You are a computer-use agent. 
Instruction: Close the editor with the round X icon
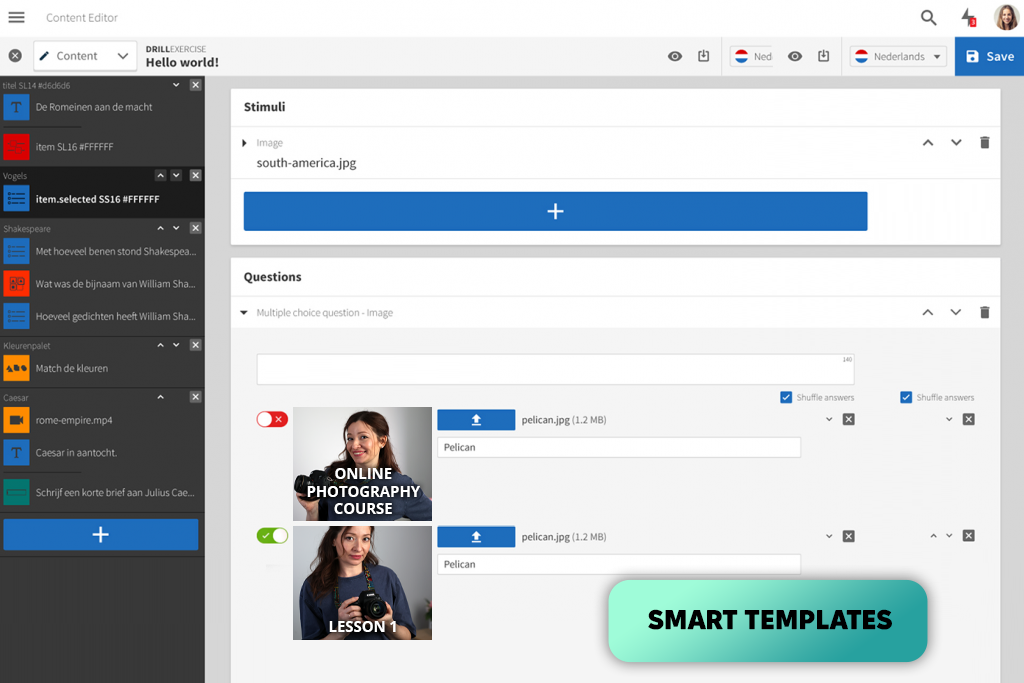[x=15, y=56]
